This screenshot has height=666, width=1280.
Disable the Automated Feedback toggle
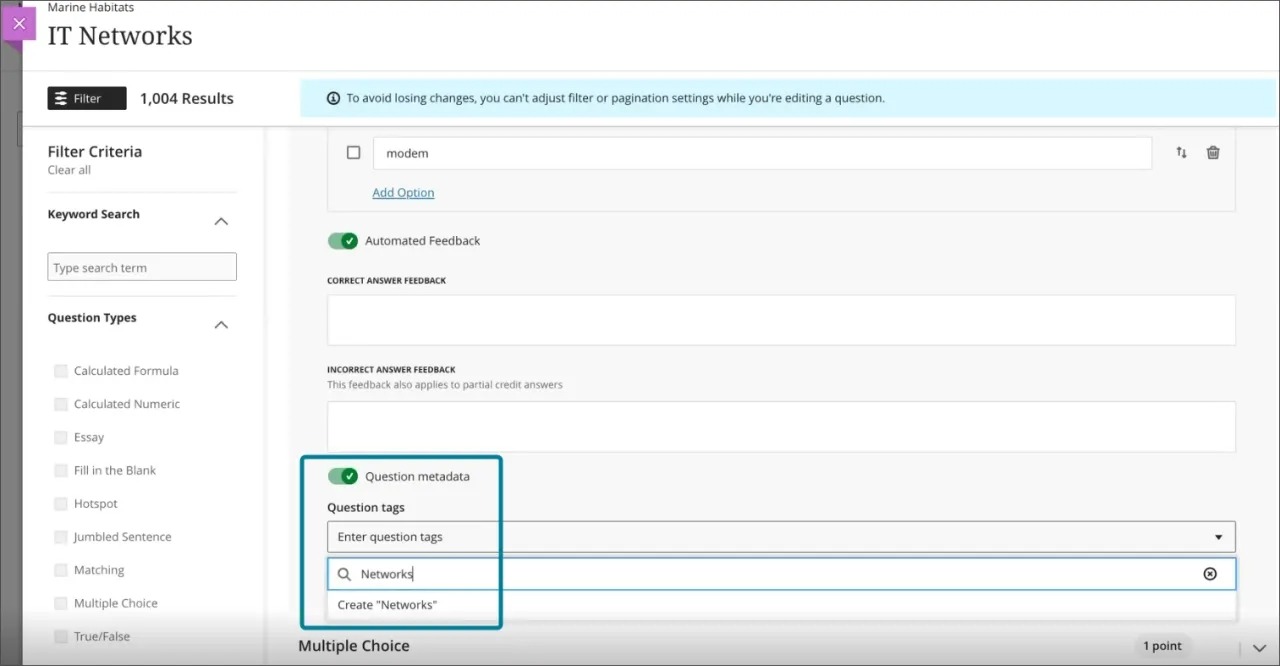click(x=343, y=240)
